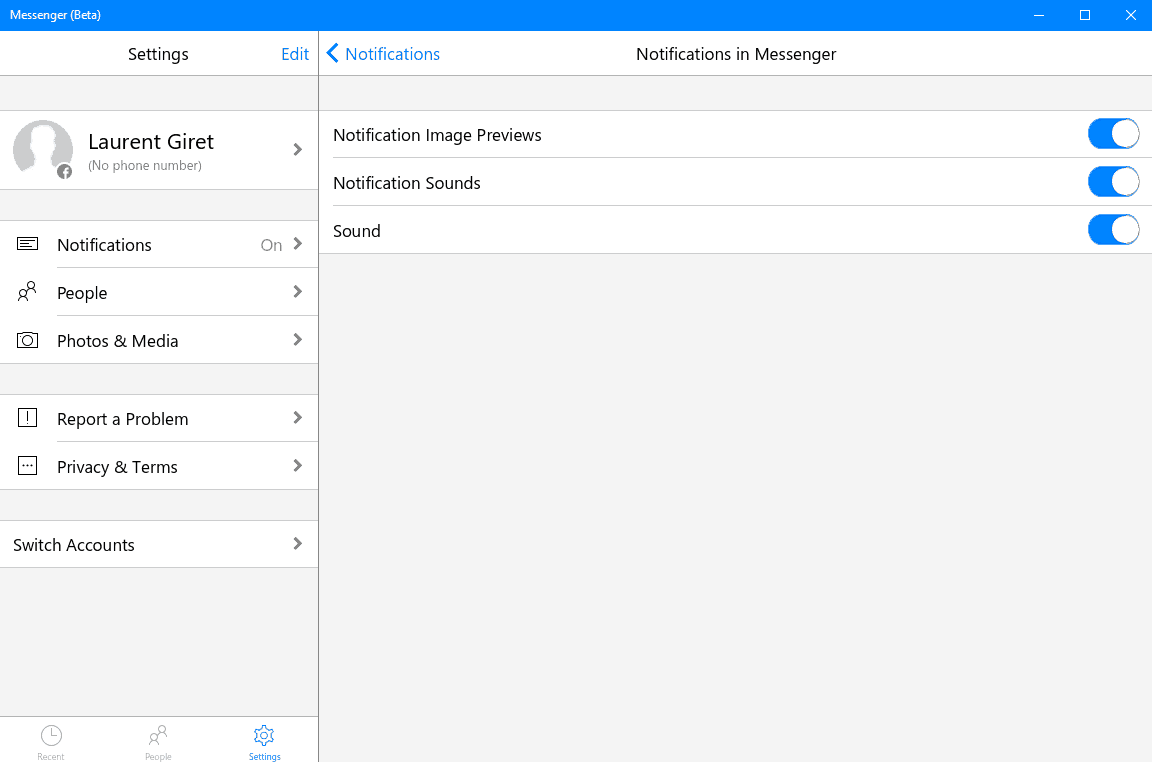Viewport: 1152px width, 762px height.
Task: Open the Notifications settings row
Action: [x=159, y=244]
